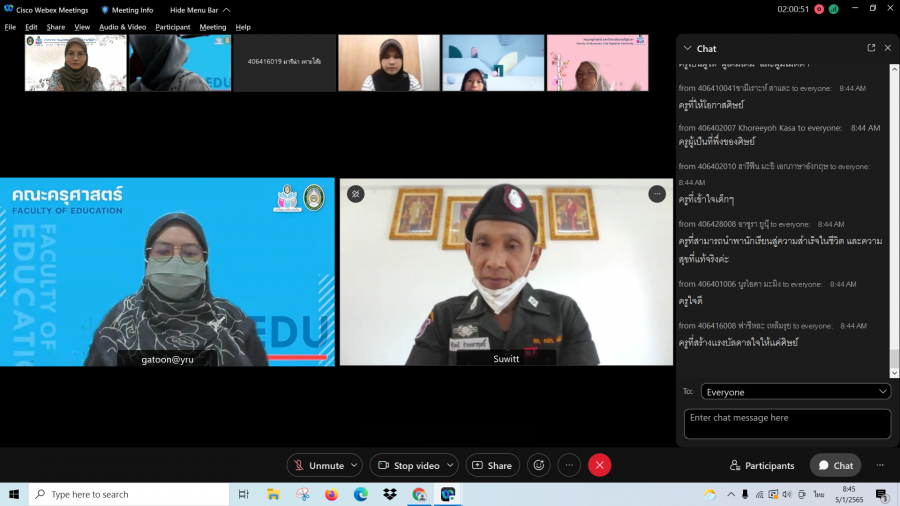Open the Participant menu
Image resolution: width=900 pixels, height=506 pixels.
point(173,27)
